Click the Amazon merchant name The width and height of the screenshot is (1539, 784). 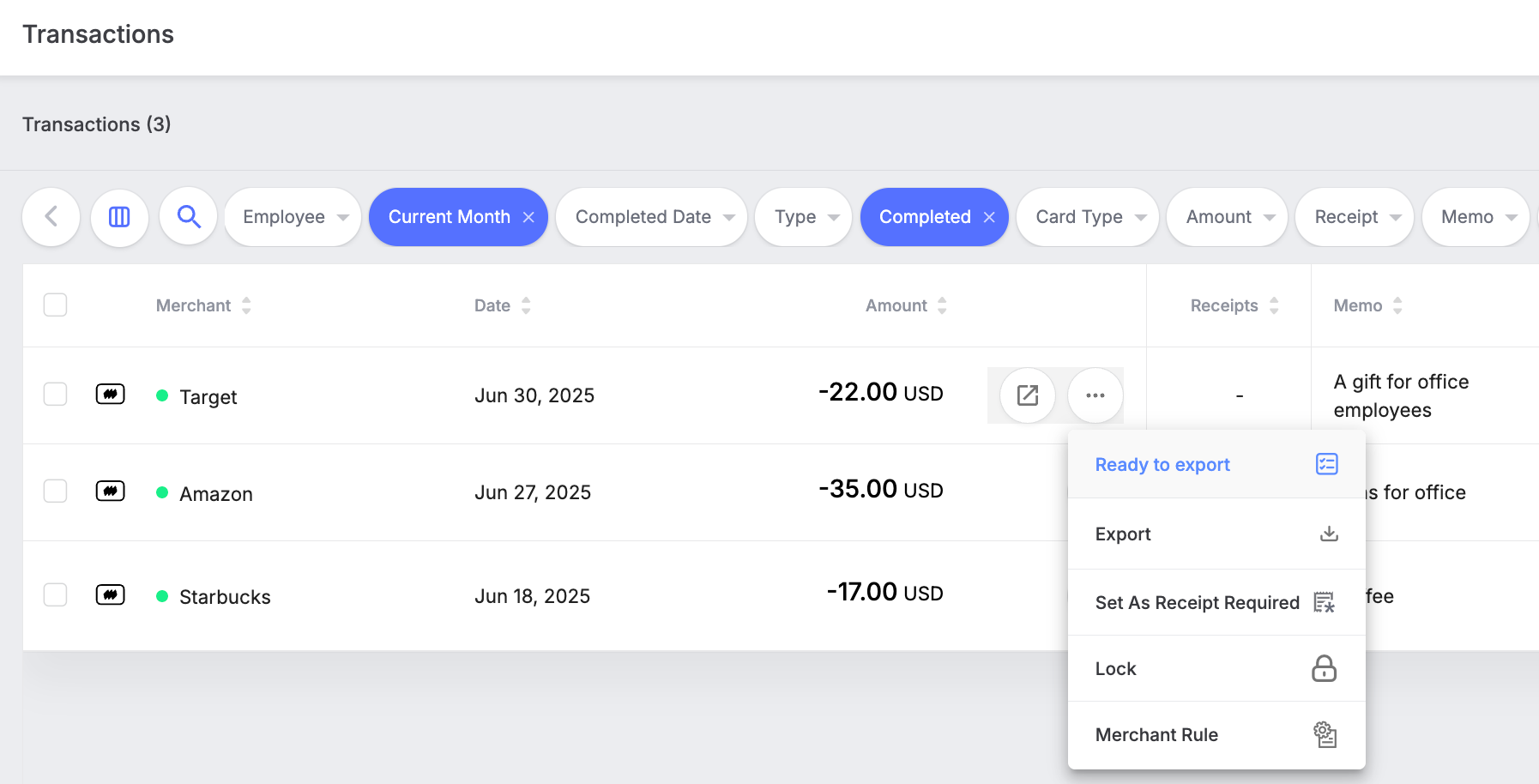[x=216, y=493]
